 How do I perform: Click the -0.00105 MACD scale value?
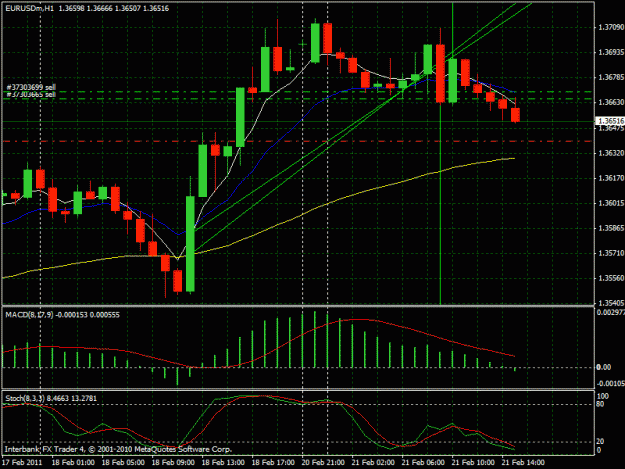[x=610, y=383]
